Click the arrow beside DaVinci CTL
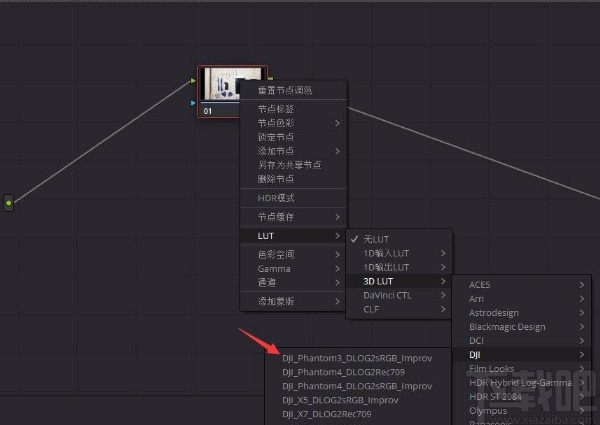This screenshot has height=425, width=600. click(443, 295)
